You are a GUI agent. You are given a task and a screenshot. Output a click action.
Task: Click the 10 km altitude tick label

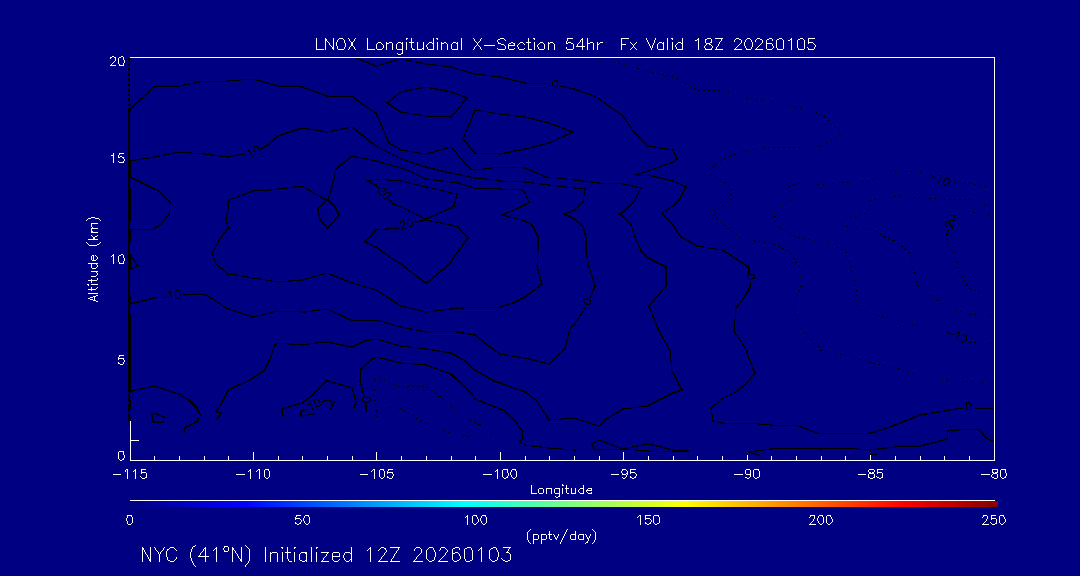coord(116,259)
